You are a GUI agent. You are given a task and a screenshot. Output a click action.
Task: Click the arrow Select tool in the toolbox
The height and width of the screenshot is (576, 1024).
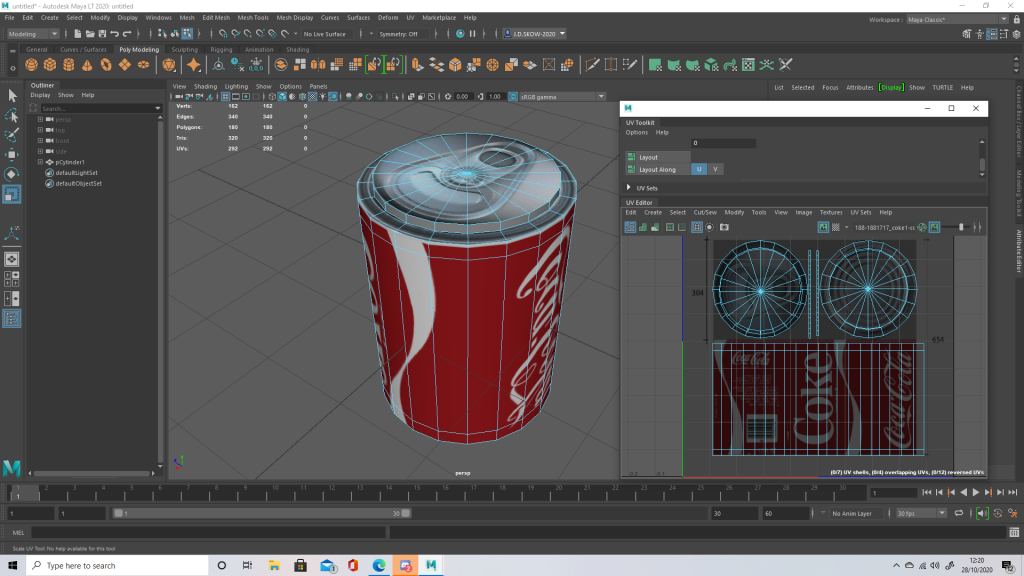(x=12, y=95)
